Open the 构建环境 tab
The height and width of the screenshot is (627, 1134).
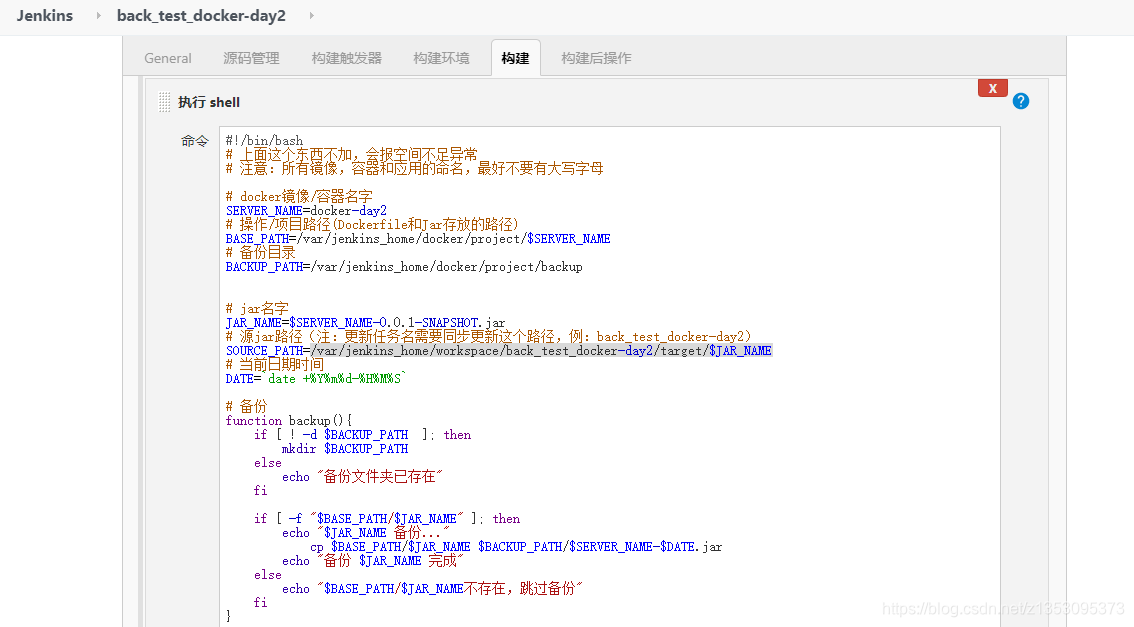coord(440,58)
